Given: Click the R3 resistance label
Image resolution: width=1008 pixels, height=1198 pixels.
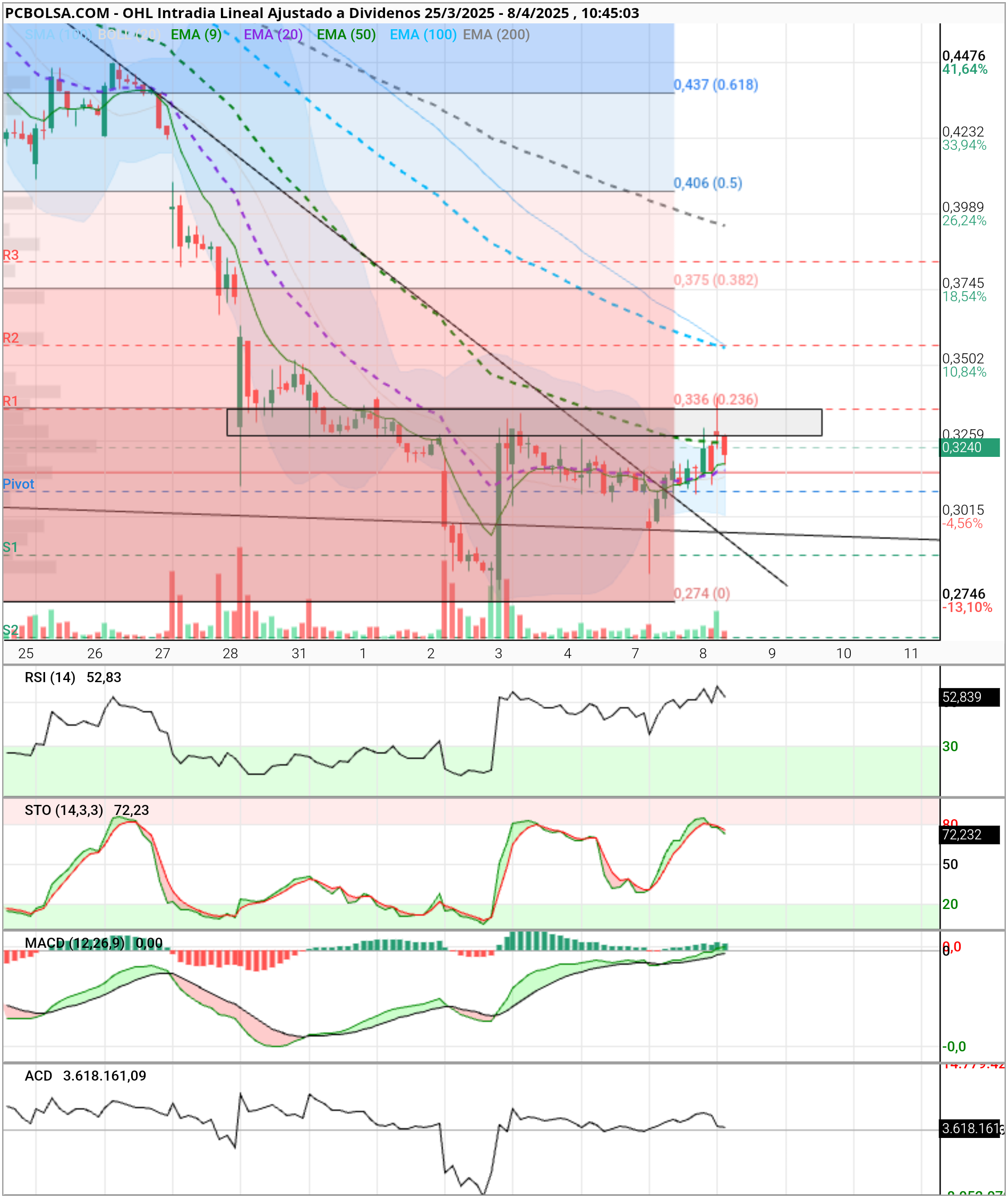Looking at the screenshot, I should click(11, 255).
